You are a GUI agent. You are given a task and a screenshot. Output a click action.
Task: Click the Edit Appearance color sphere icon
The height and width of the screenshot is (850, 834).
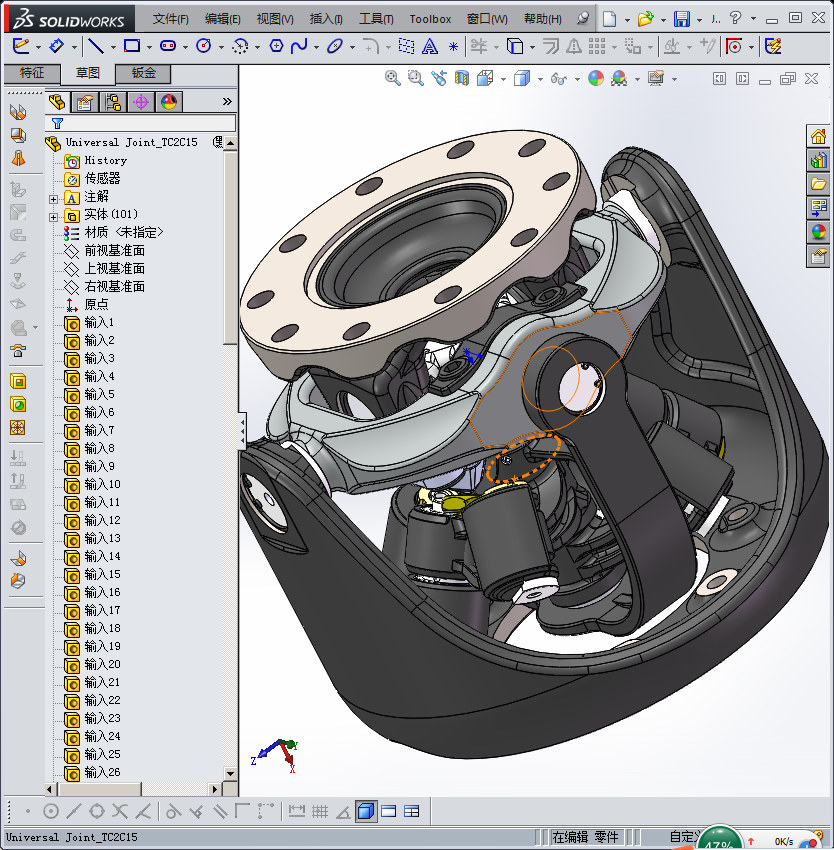(x=596, y=79)
